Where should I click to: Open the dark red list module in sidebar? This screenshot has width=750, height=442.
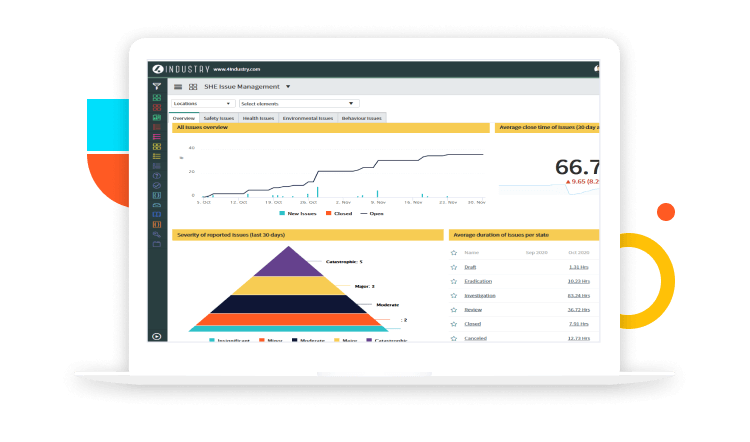point(156,127)
